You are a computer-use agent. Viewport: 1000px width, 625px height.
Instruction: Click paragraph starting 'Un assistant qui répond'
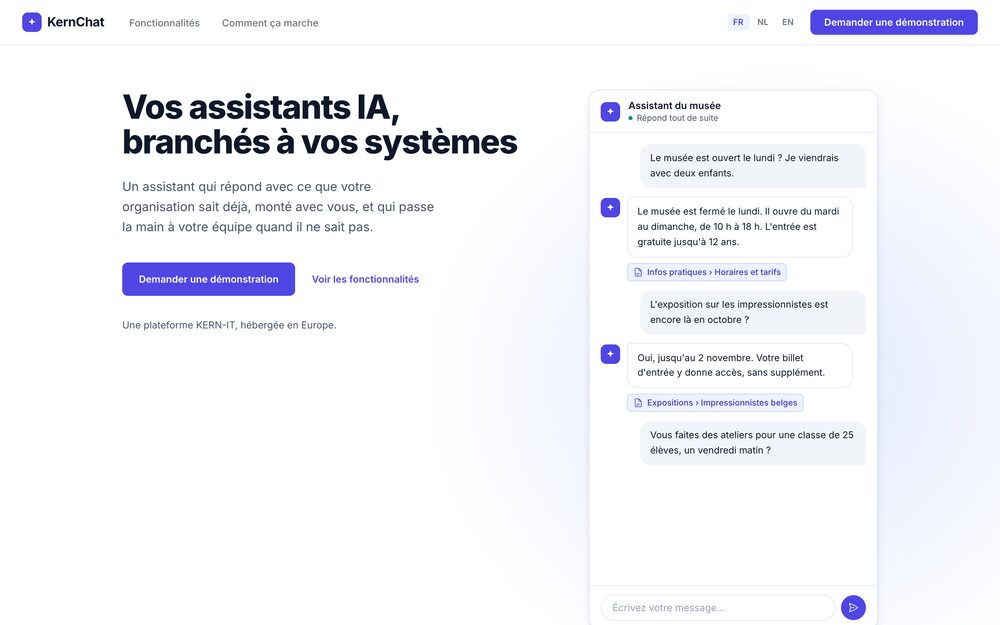tap(278, 207)
